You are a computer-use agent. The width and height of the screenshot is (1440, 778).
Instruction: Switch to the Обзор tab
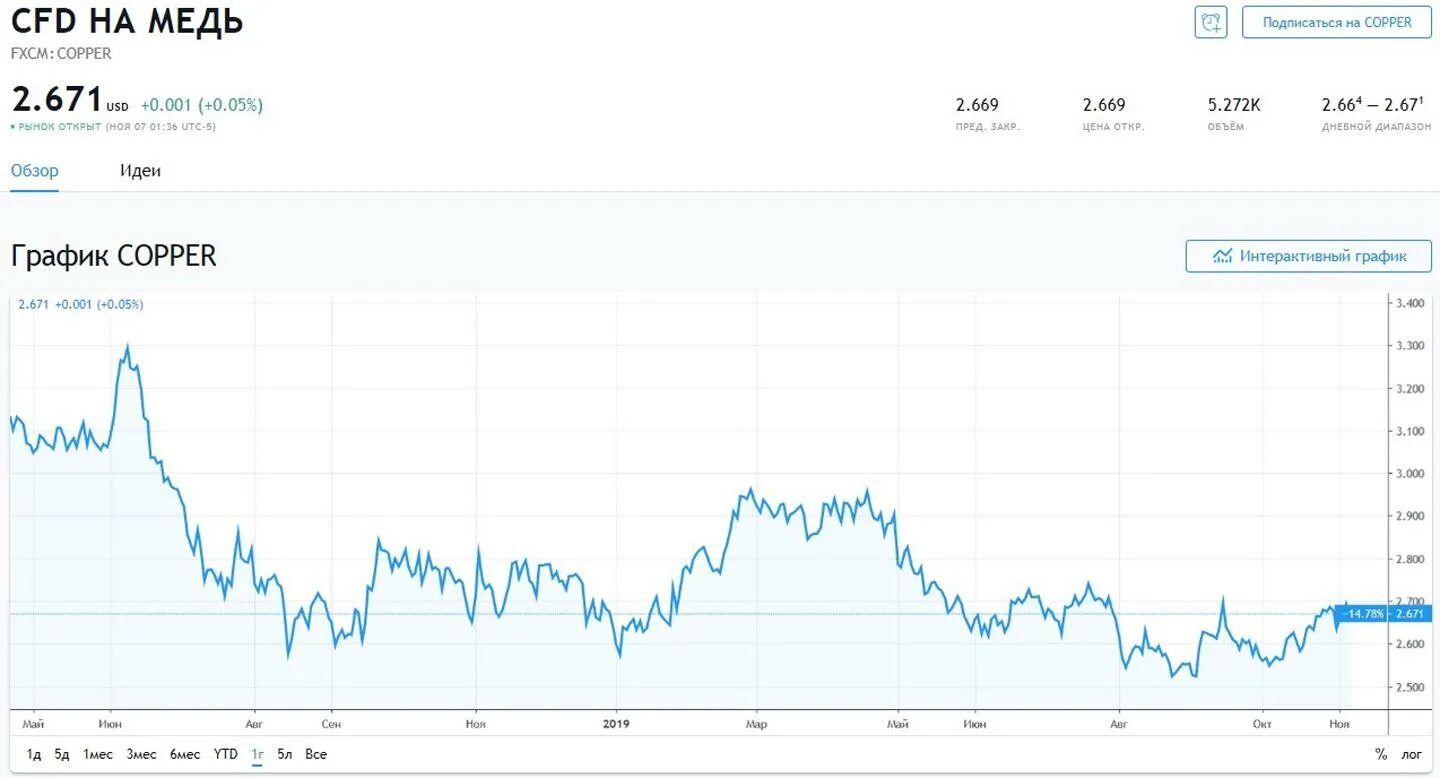(35, 171)
